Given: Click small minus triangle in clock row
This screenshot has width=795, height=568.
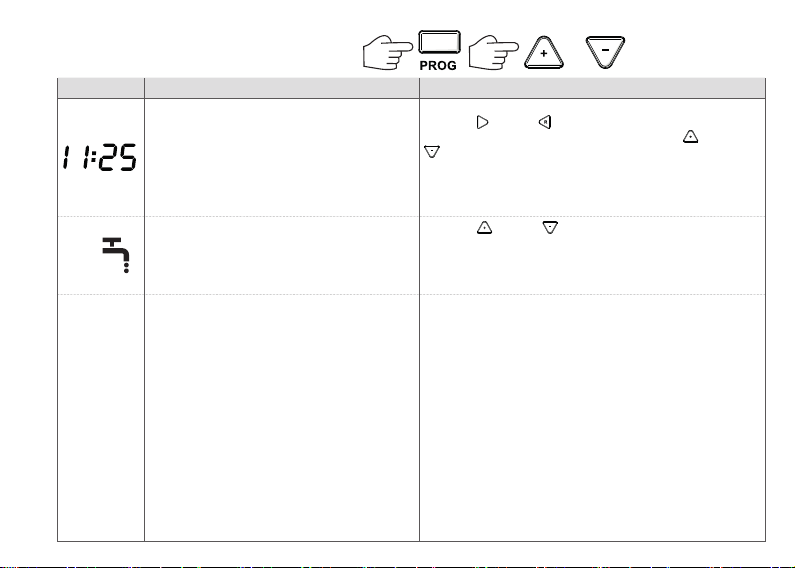Looking at the screenshot, I should 432,151.
